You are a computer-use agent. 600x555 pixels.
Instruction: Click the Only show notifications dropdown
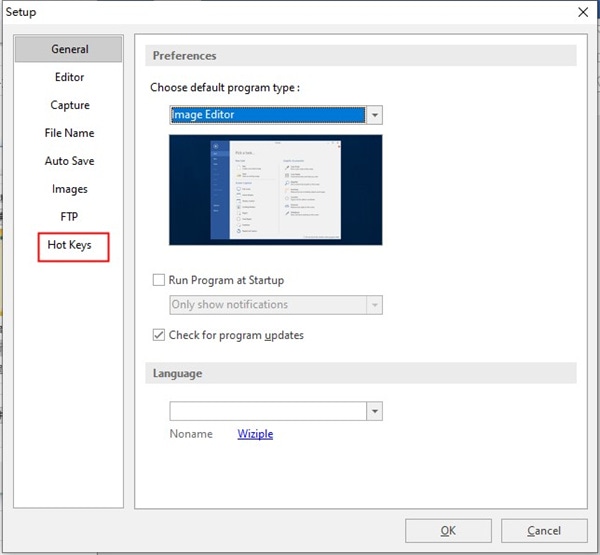pos(276,305)
